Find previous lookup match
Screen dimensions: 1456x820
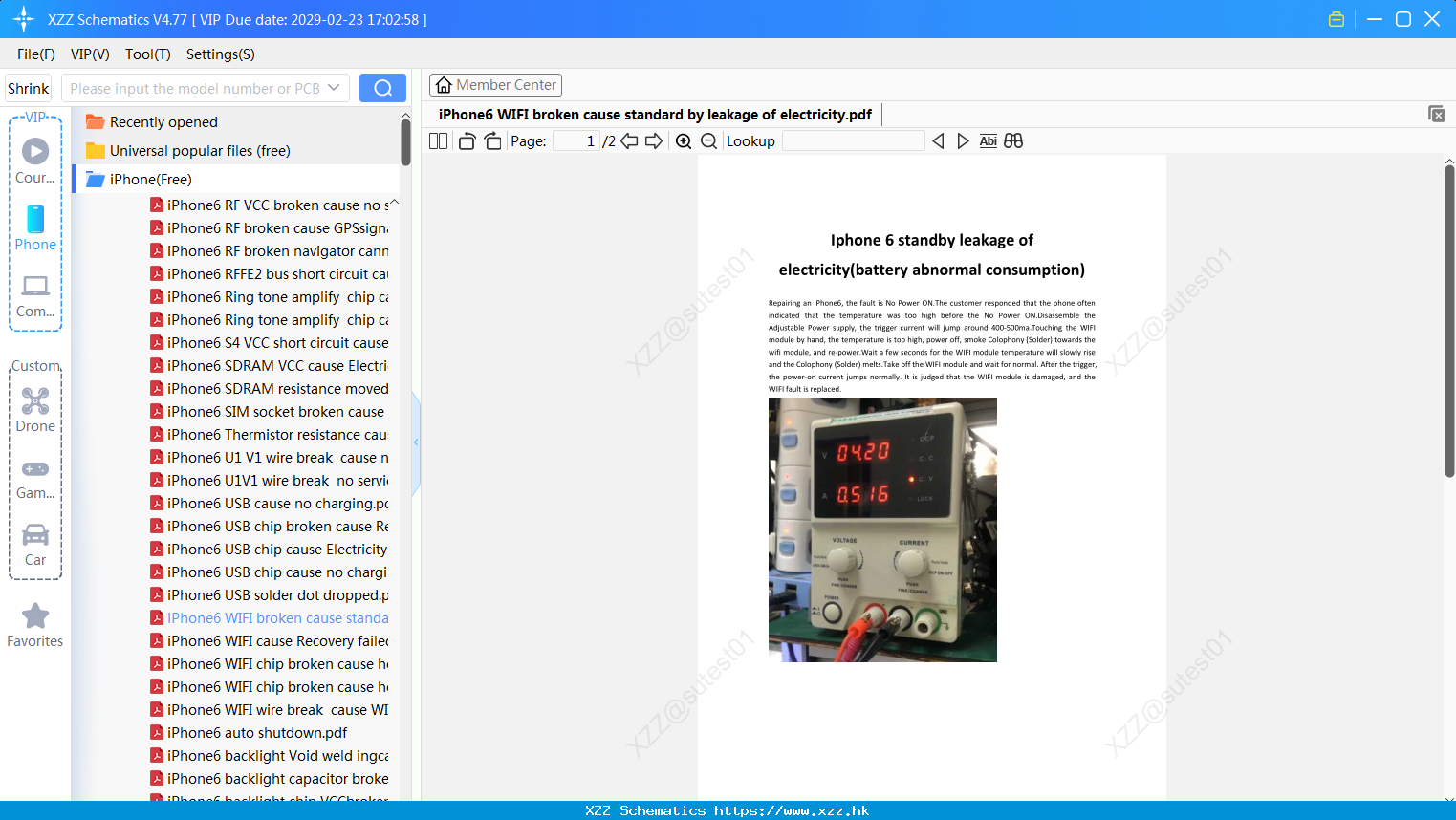938,141
